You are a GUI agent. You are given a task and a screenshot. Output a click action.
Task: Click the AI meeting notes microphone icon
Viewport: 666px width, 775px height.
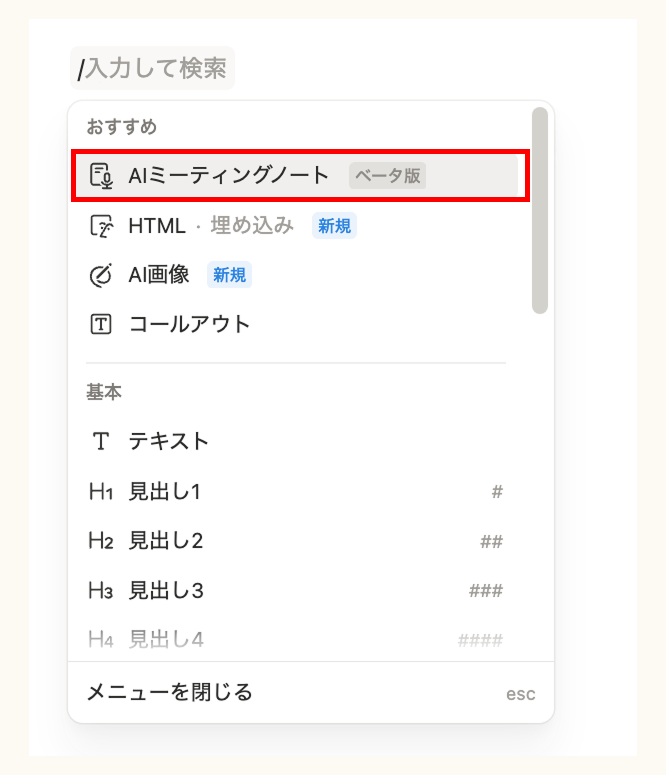[x=101, y=176]
